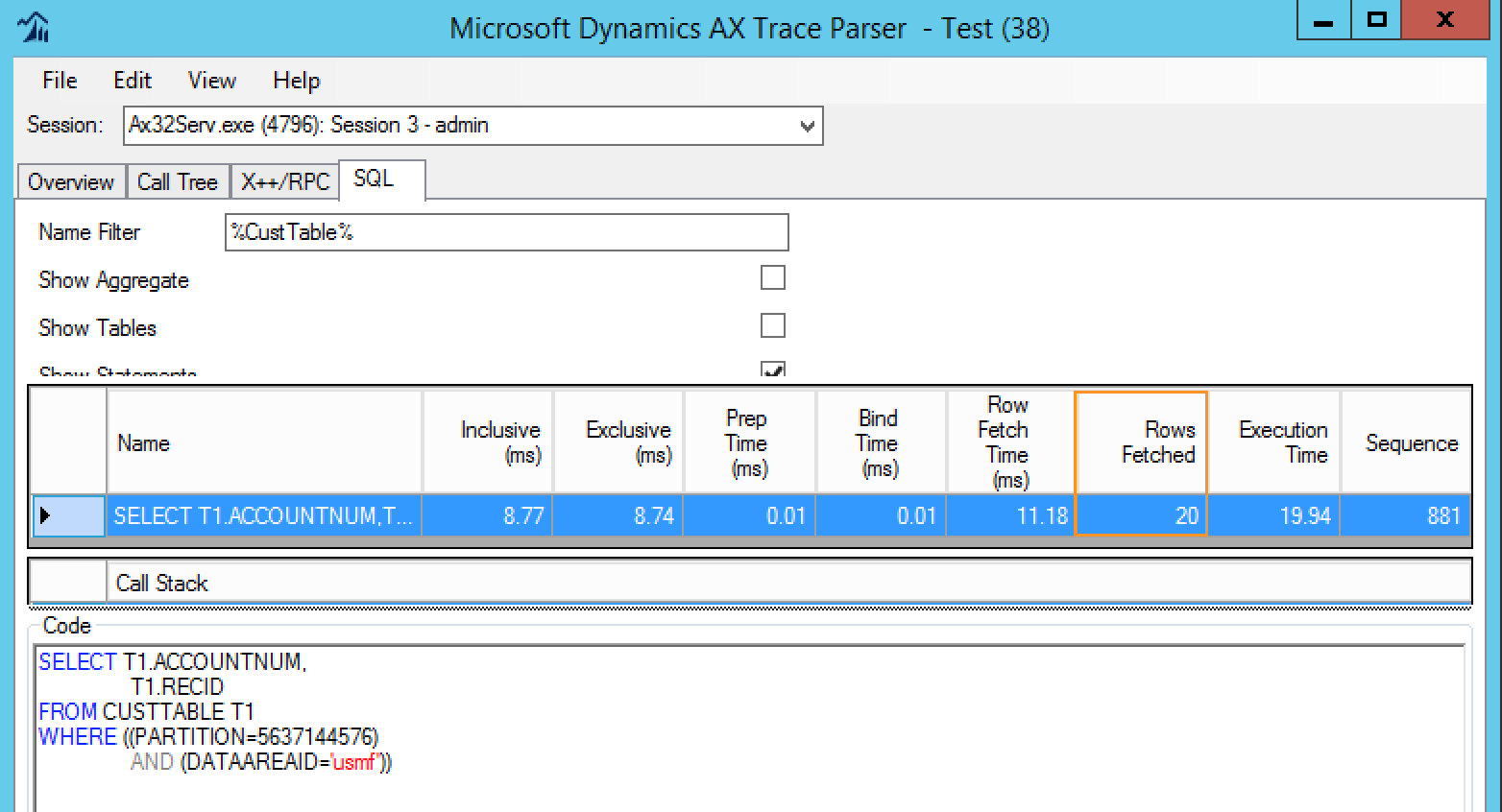The height and width of the screenshot is (812, 1502).
Task: Click inside the Code text area
Action: [750, 728]
